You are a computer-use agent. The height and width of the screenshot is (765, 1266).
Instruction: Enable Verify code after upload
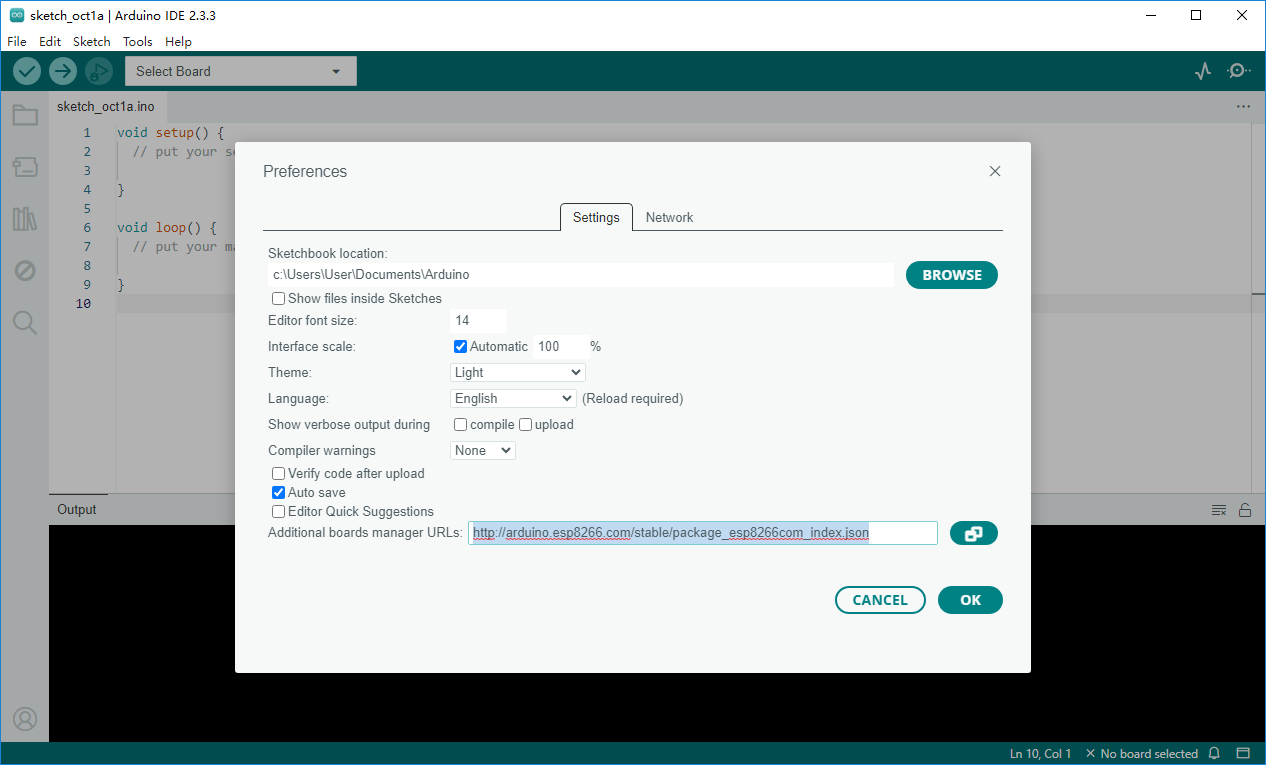click(279, 473)
